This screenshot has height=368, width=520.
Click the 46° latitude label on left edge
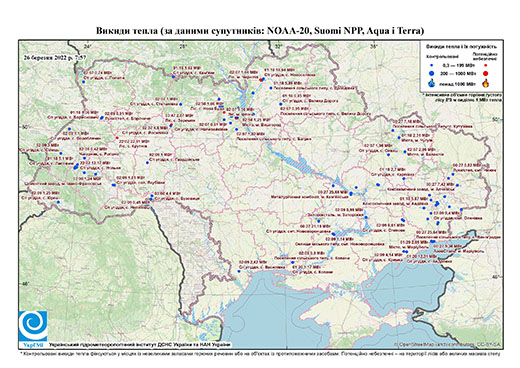pos(25,284)
